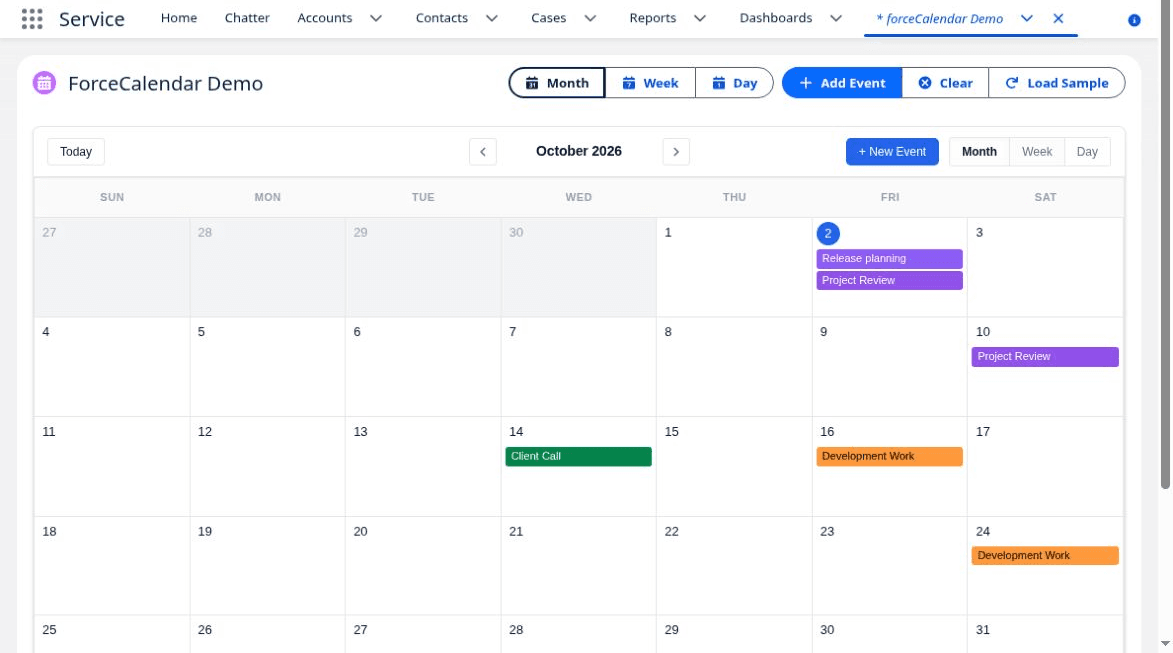This screenshot has height=653, width=1173.
Task: Select the October 12 day cell
Action: tap(267, 467)
